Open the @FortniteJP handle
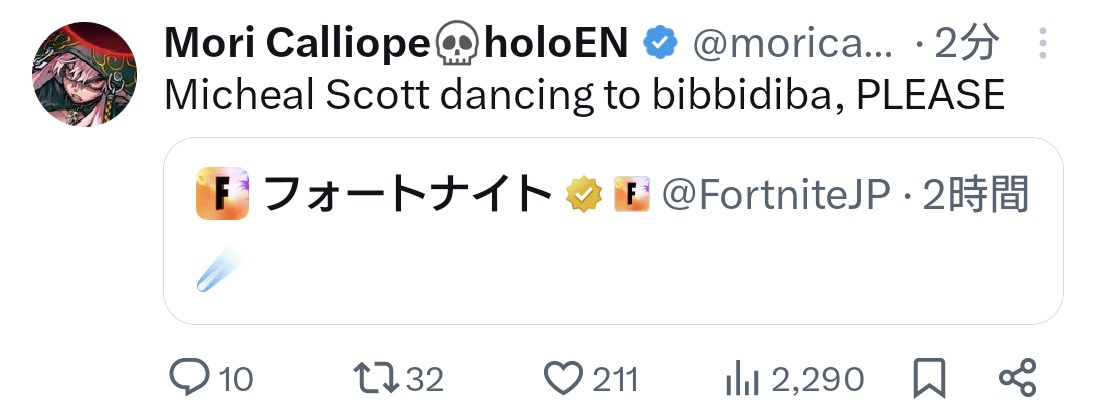 click(x=776, y=195)
